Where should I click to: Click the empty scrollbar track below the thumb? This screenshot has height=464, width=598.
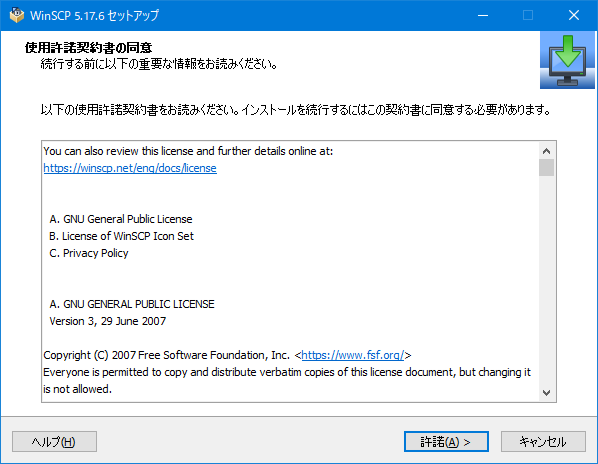(x=546, y=280)
